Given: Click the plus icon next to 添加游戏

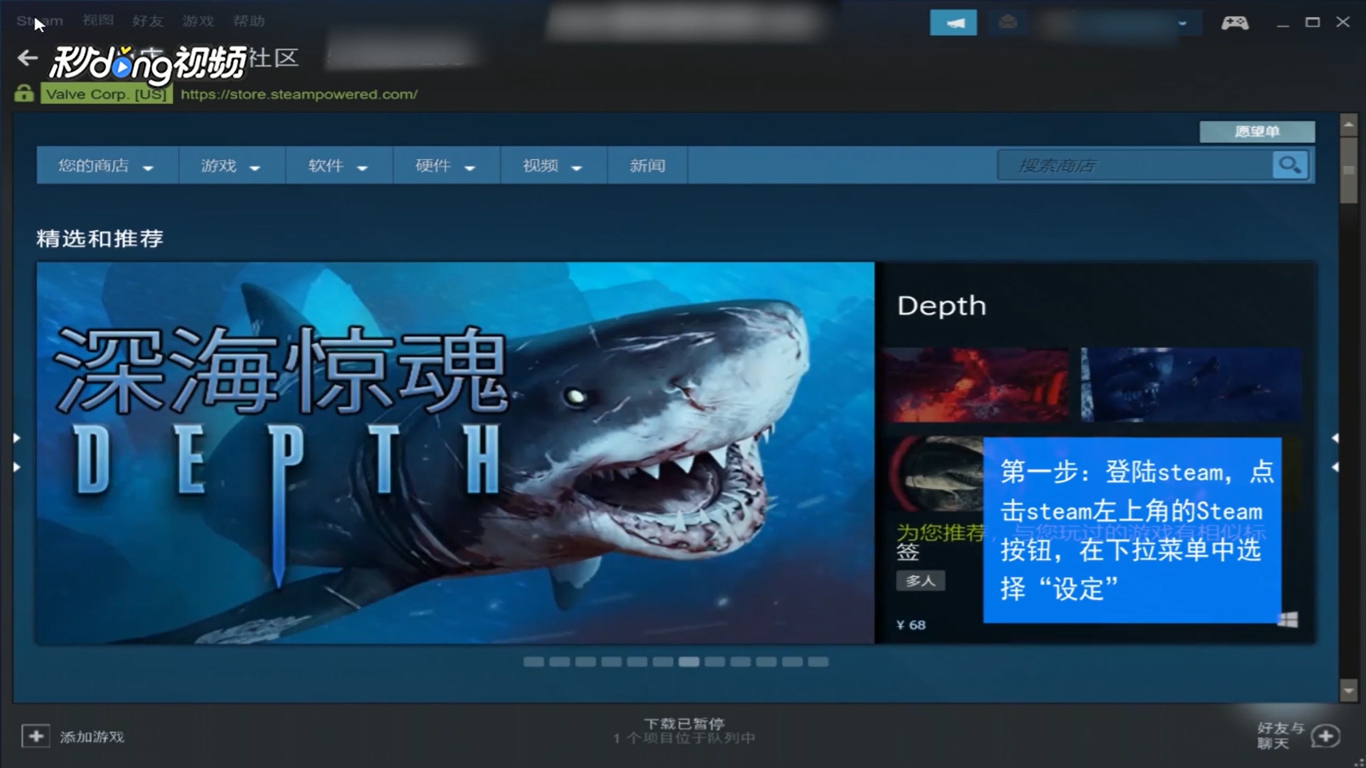Looking at the screenshot, I should pyautogui.click(x=35, y=735).
